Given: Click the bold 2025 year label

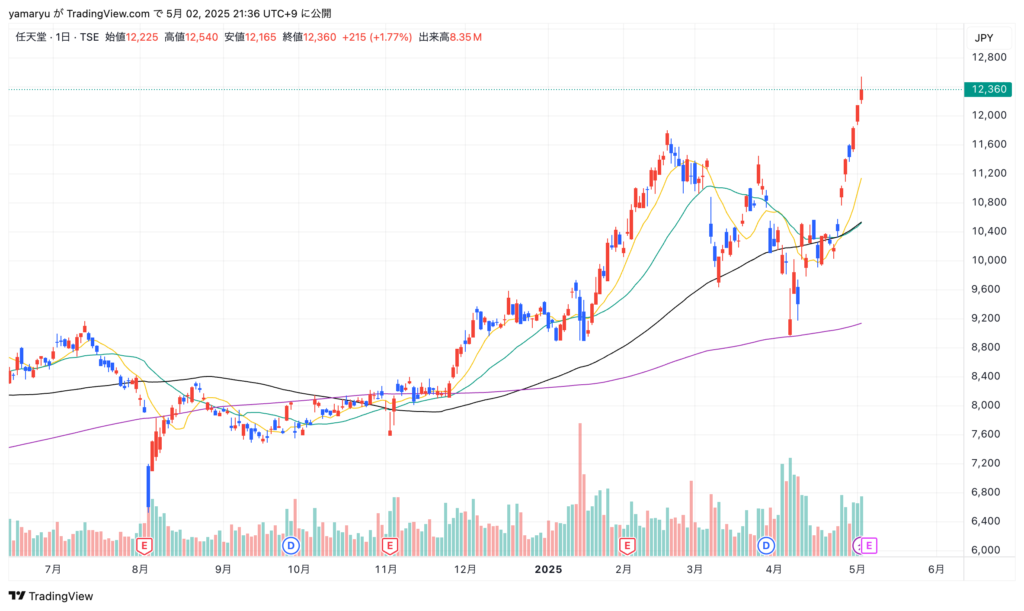Looking at the screenshot, I should (548, 569).
